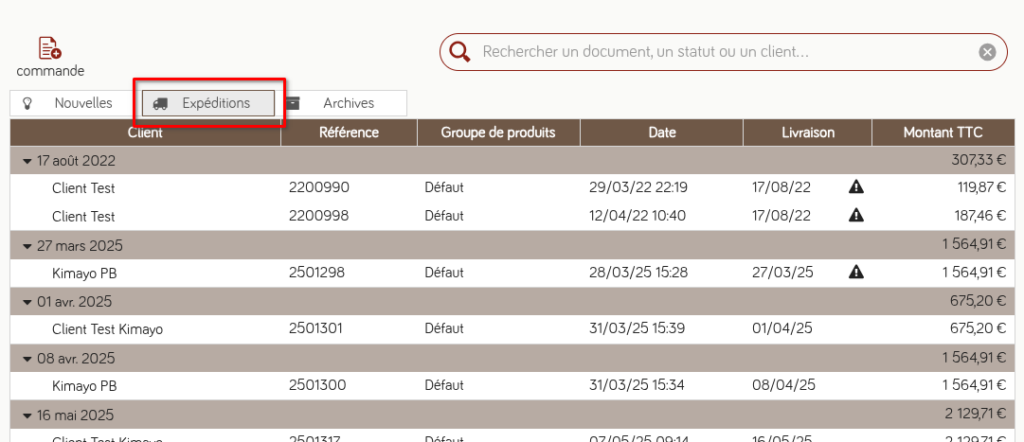Click the magnifying glass search icon
Screen dimensions: 1024x442
(x=460, y=52)
